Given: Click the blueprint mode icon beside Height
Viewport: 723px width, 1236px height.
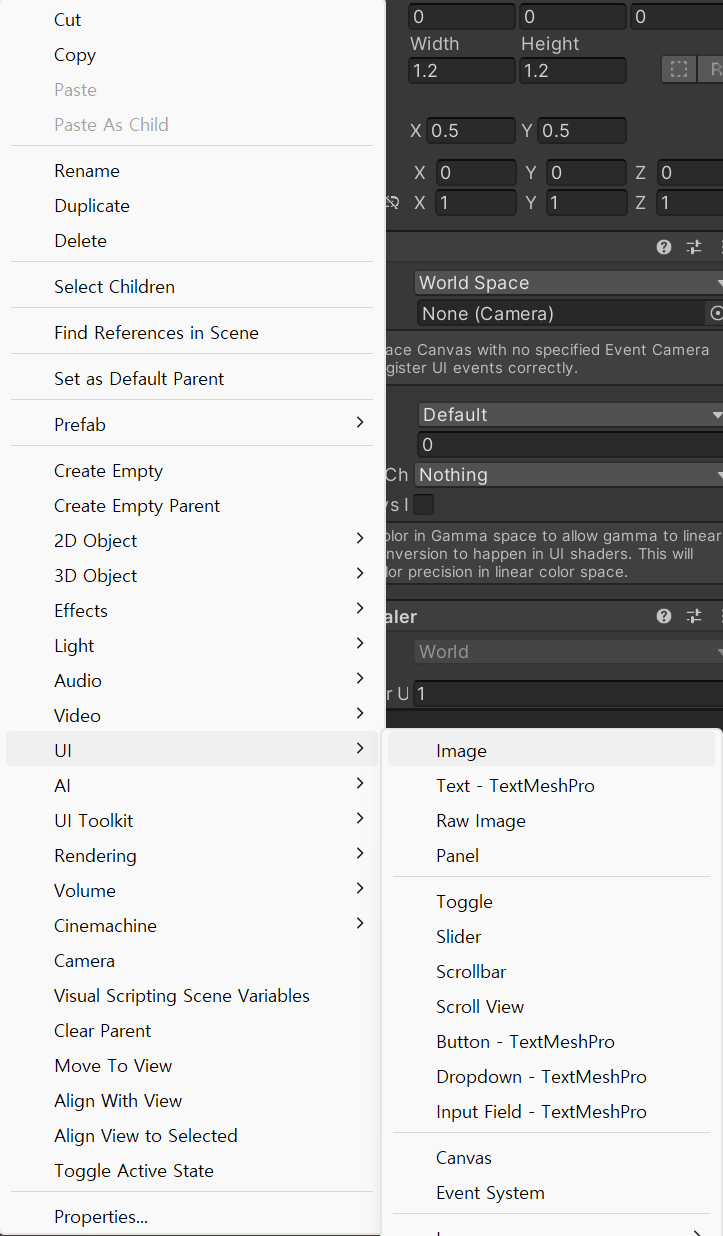Looking at the screenshot, I should 679,70.
